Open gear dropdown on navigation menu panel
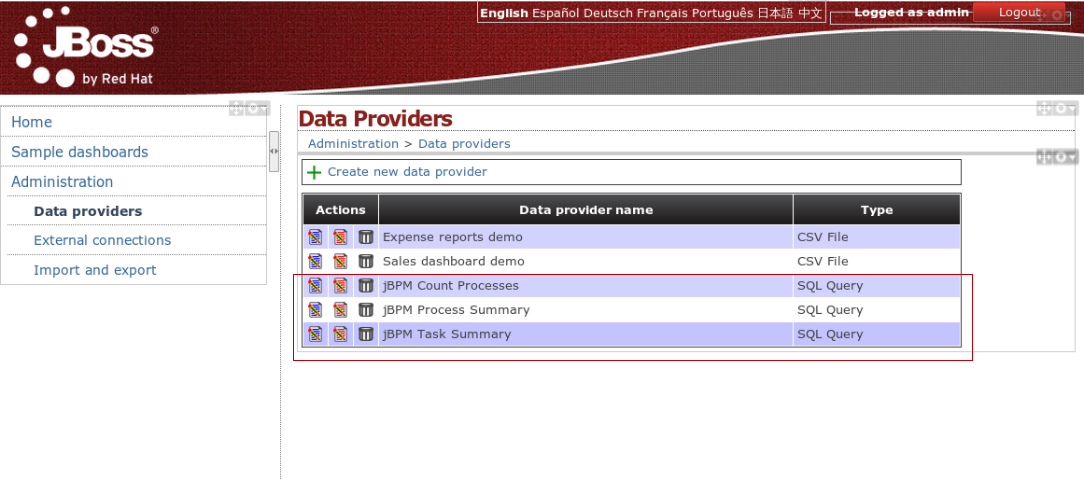 pyautogui.click(x=257, y=109)
